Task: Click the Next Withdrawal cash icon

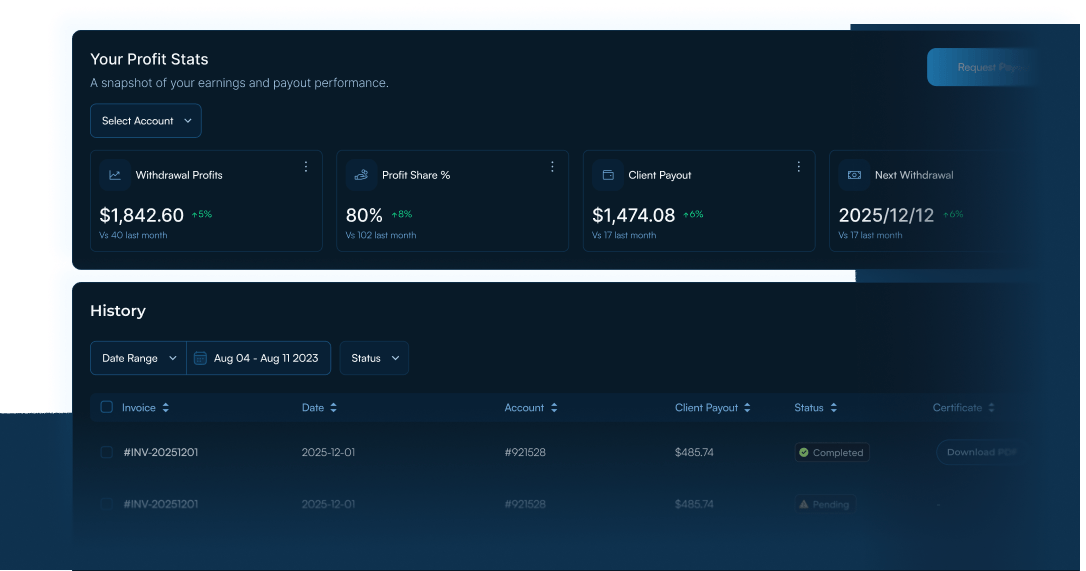Action: coord(855,175)
